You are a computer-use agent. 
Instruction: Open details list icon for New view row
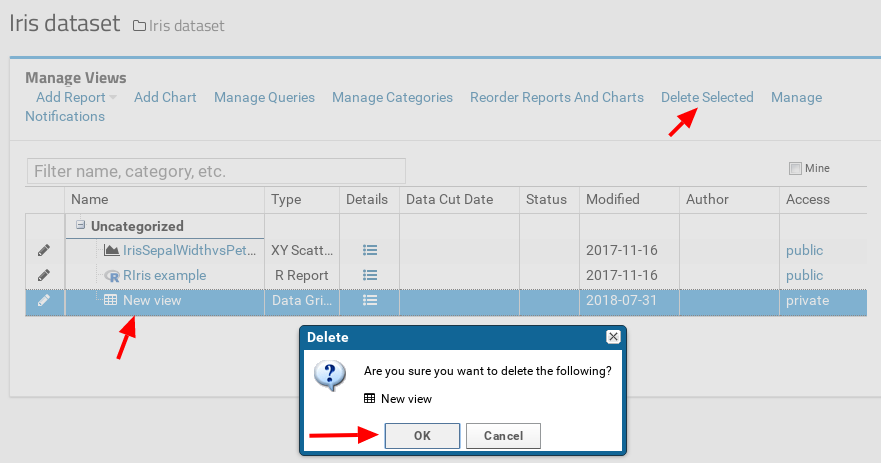[369, 300]
